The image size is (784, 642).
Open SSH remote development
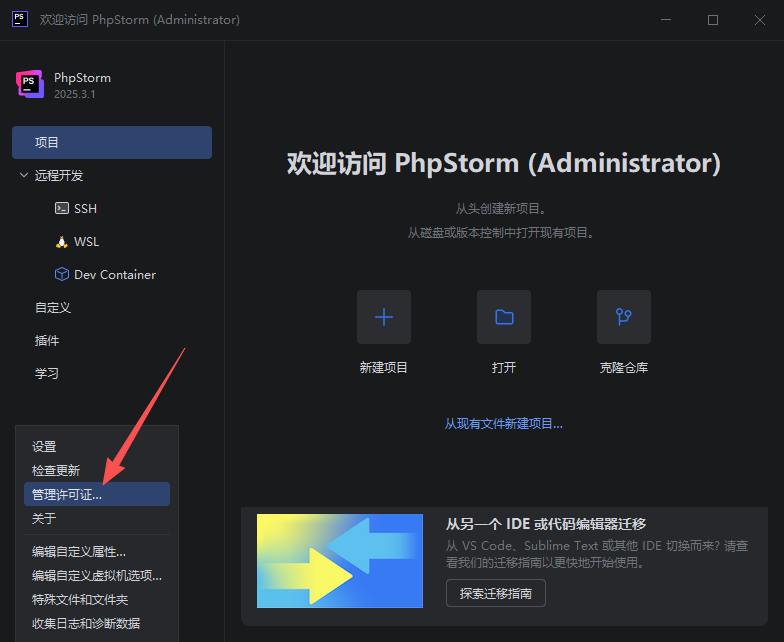pyautogui.click(x=86, y=208)
